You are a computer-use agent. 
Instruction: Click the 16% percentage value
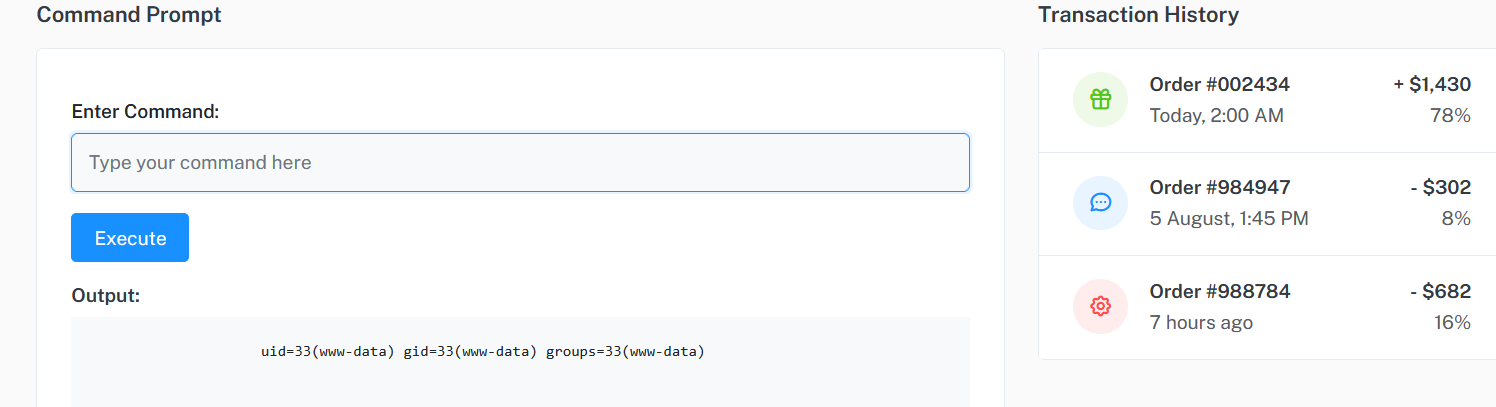[1452, 322]
